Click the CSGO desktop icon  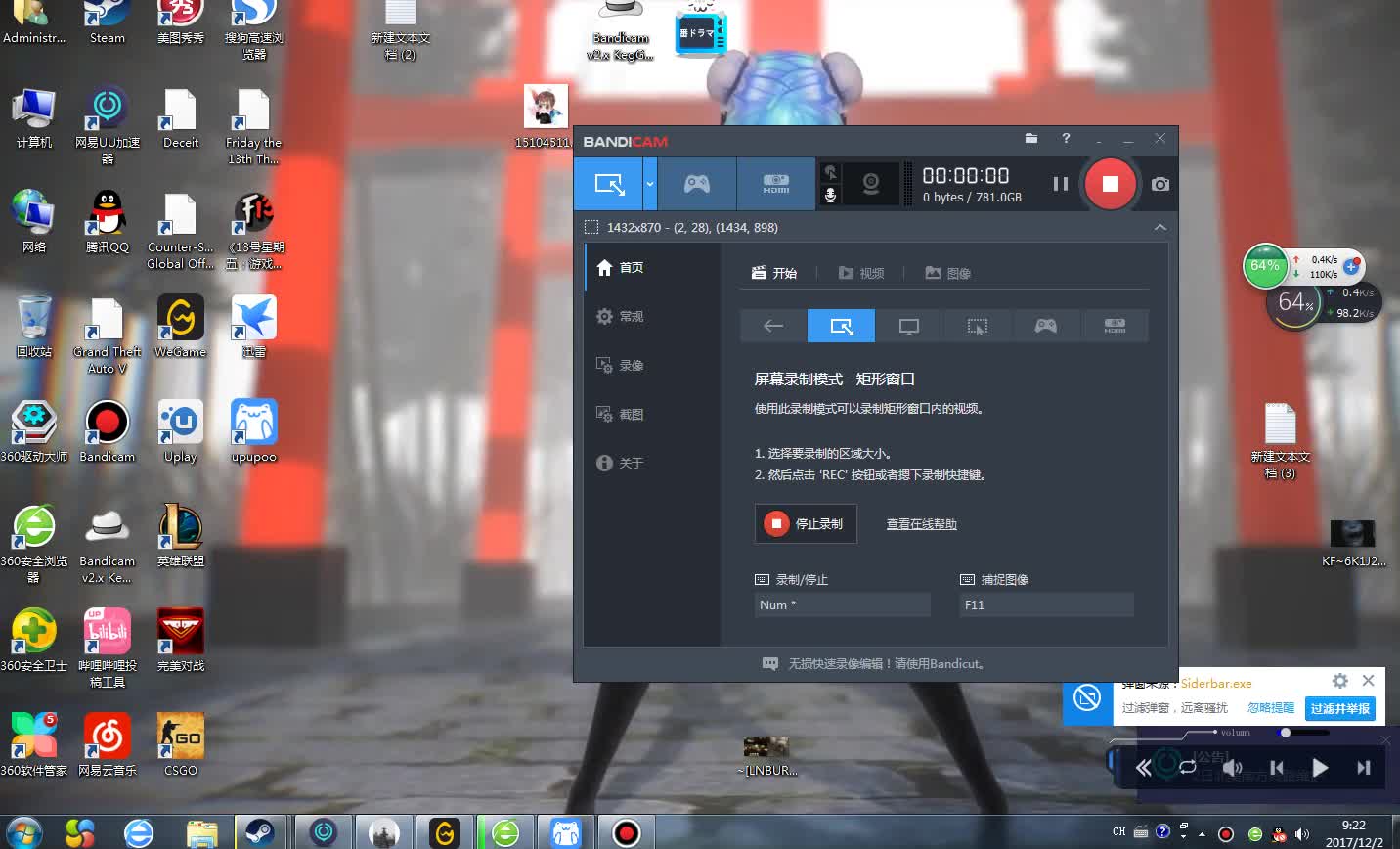181,745
